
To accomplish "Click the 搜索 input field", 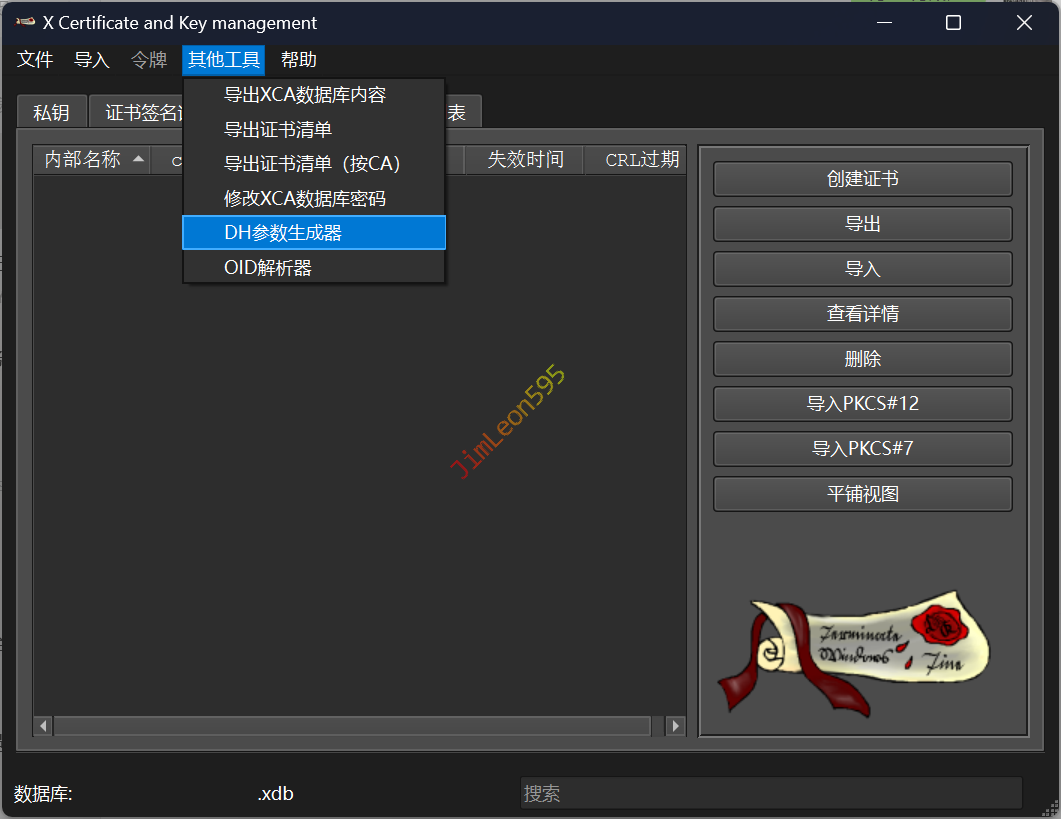I will coord(770,793).
